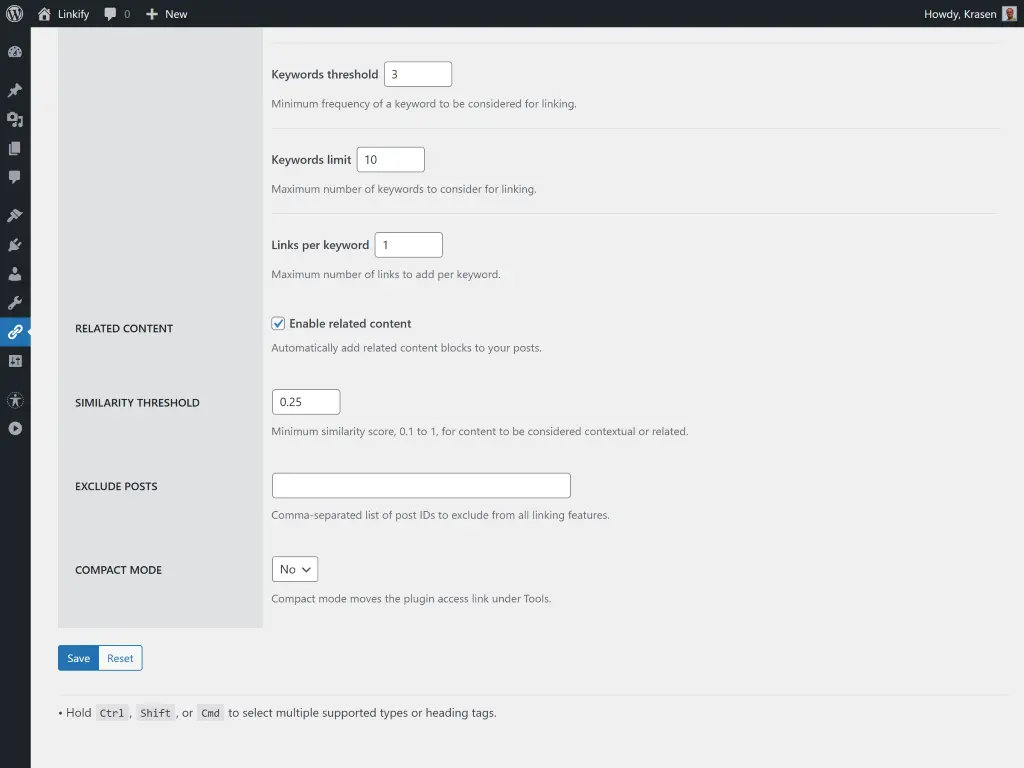Image resolution: width=1024 pixels, height=768 pixels.
Task: Open the Howdy, Krasen account menu
Action: click(963, 14)
